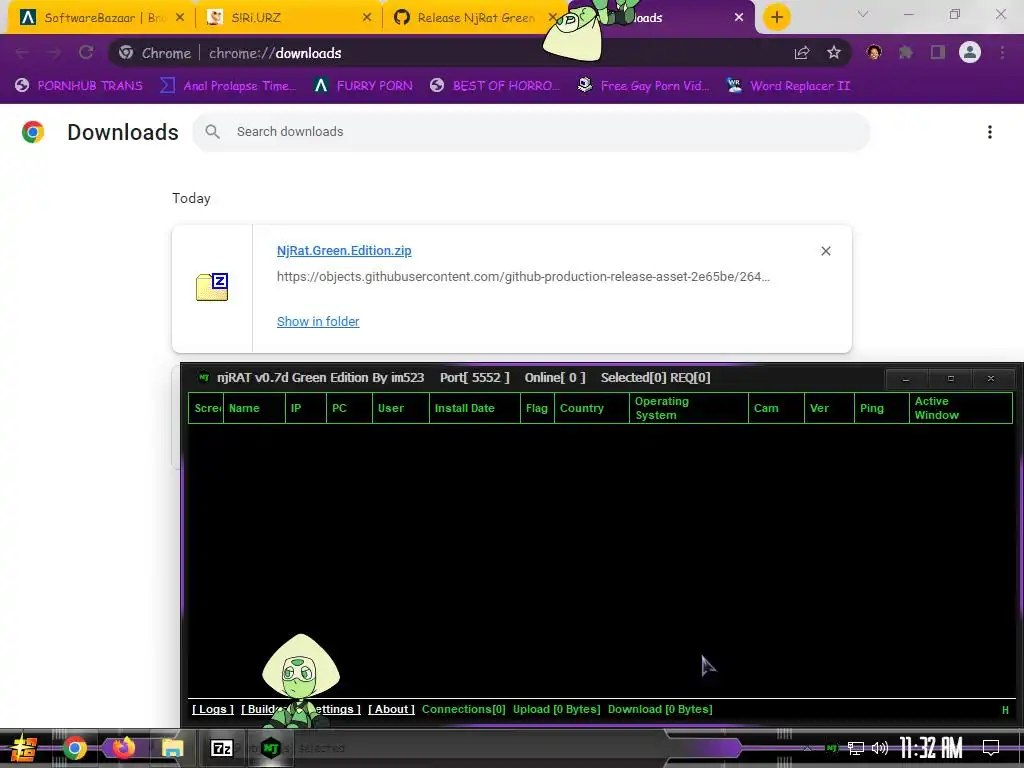Switch to the SIRI.URZ tab
The image size is (1024, 768).
287,18
